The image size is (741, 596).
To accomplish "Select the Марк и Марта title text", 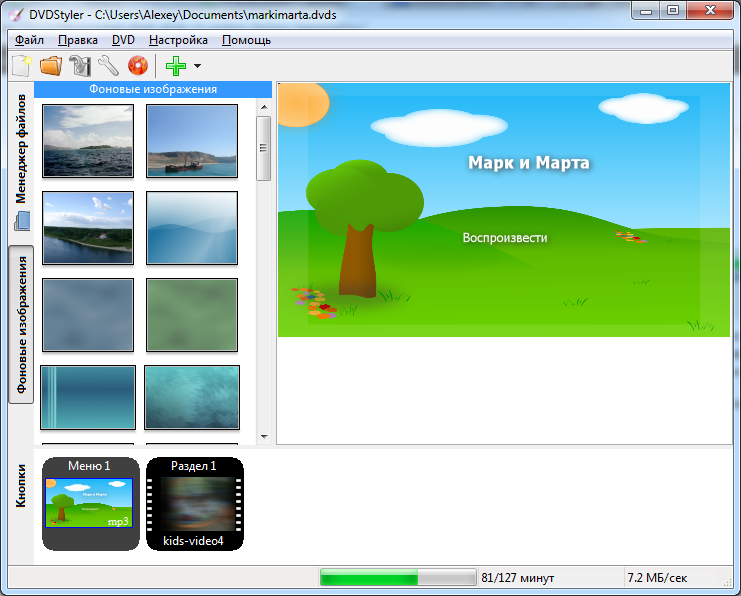I will (x=529, y=163).
